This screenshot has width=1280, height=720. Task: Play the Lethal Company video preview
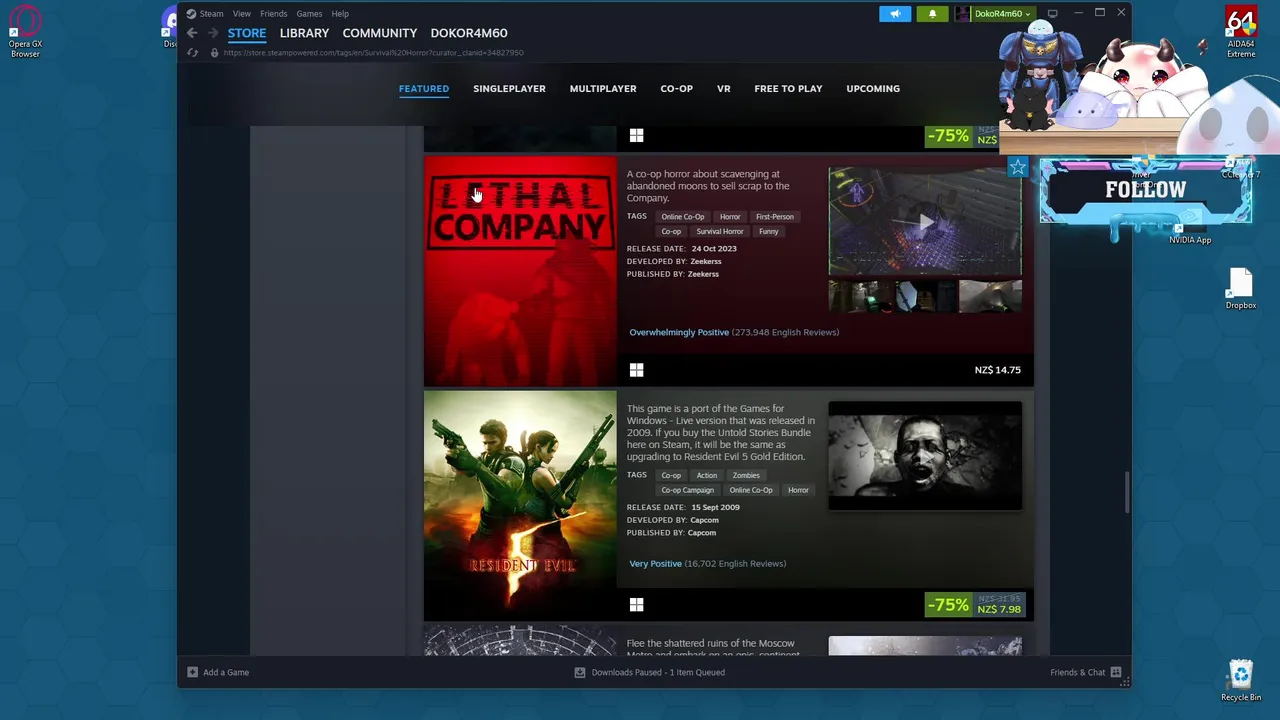[x=925, y=222]
